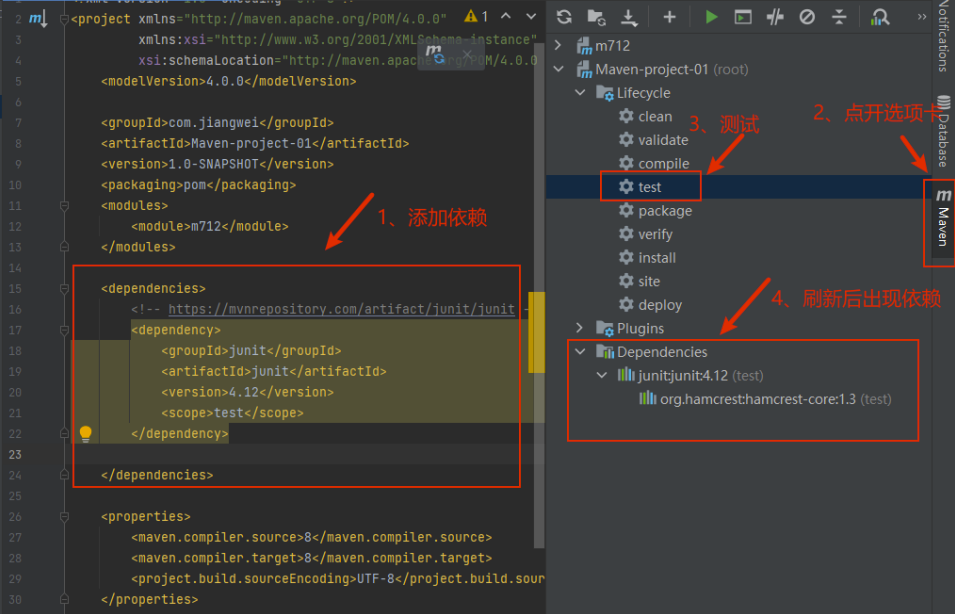
Task: Click the Plugins folder icon
Action: (x=605, y=328)
